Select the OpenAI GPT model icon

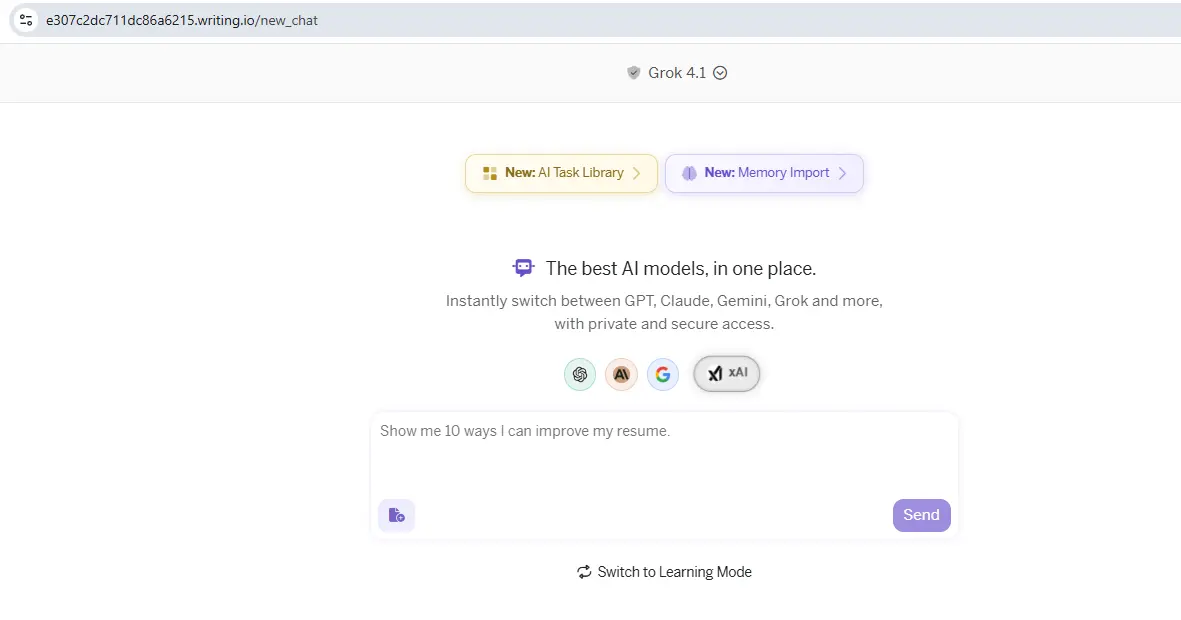tap(580, 374)
